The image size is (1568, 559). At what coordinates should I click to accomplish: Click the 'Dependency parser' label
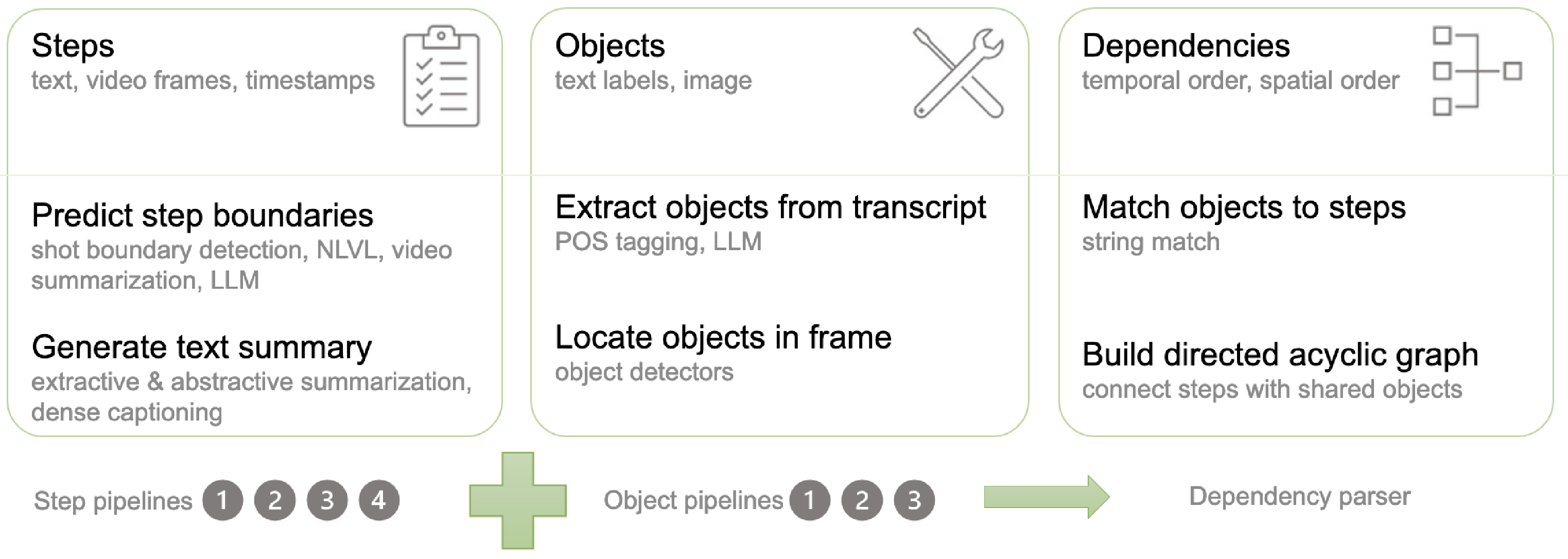pos(1300,496)
